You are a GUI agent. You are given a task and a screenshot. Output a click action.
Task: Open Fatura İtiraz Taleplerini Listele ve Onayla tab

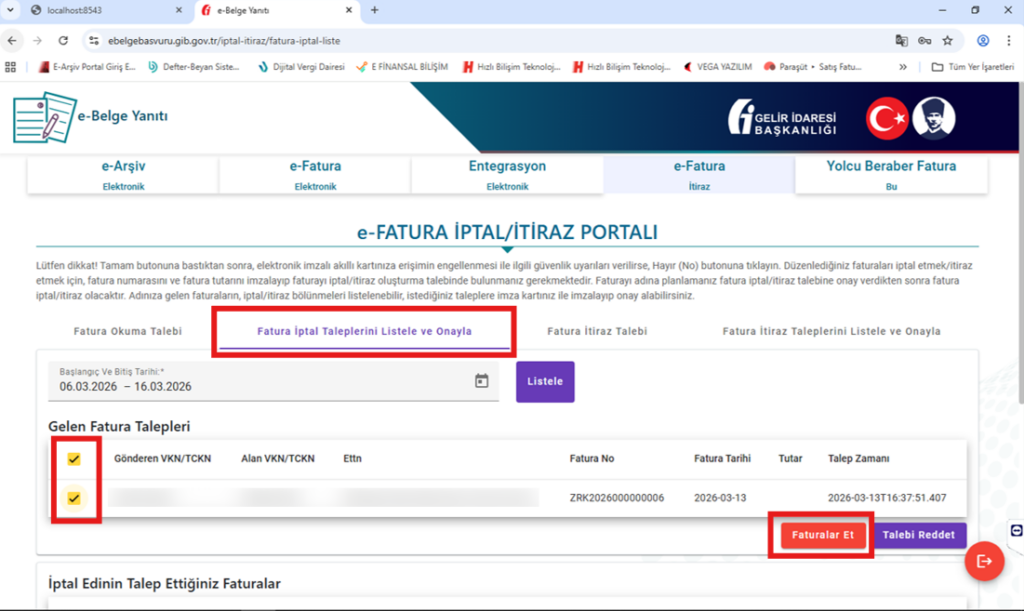(x=831, y=331)
